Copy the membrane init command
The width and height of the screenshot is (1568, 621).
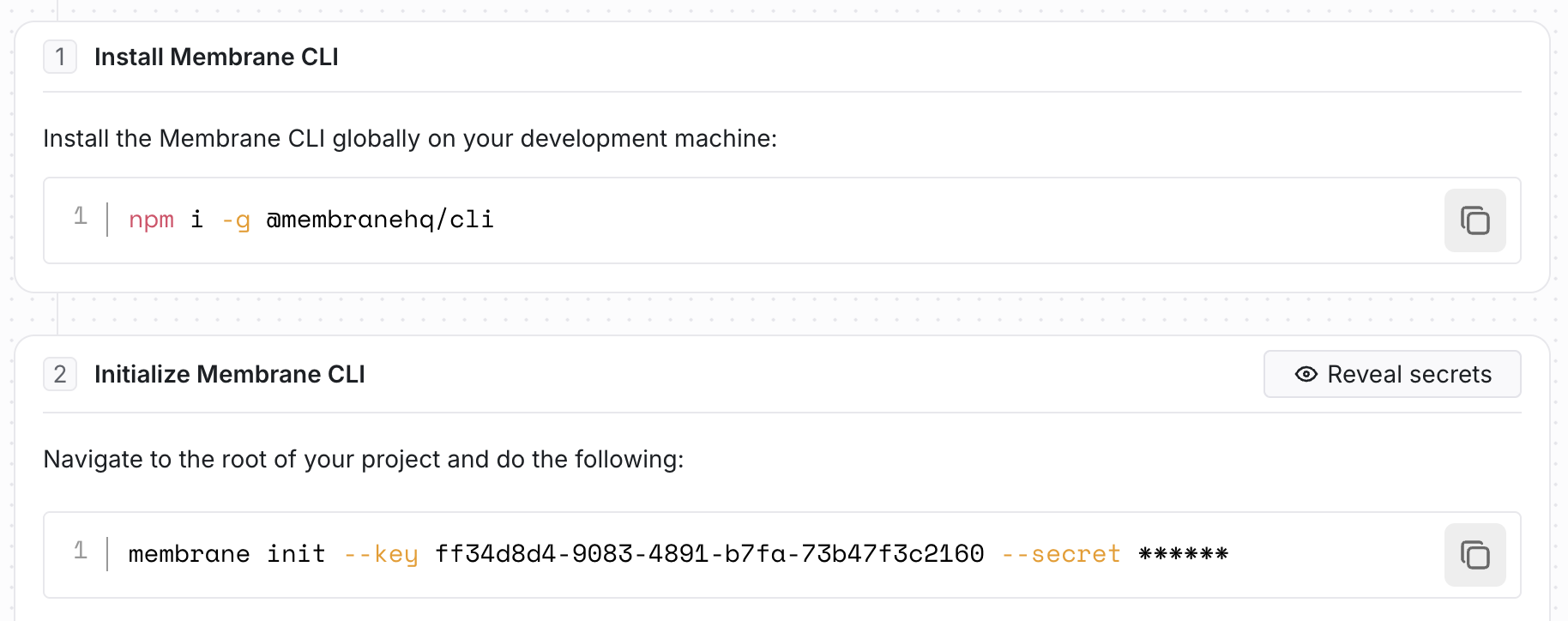coord(1475,555)
